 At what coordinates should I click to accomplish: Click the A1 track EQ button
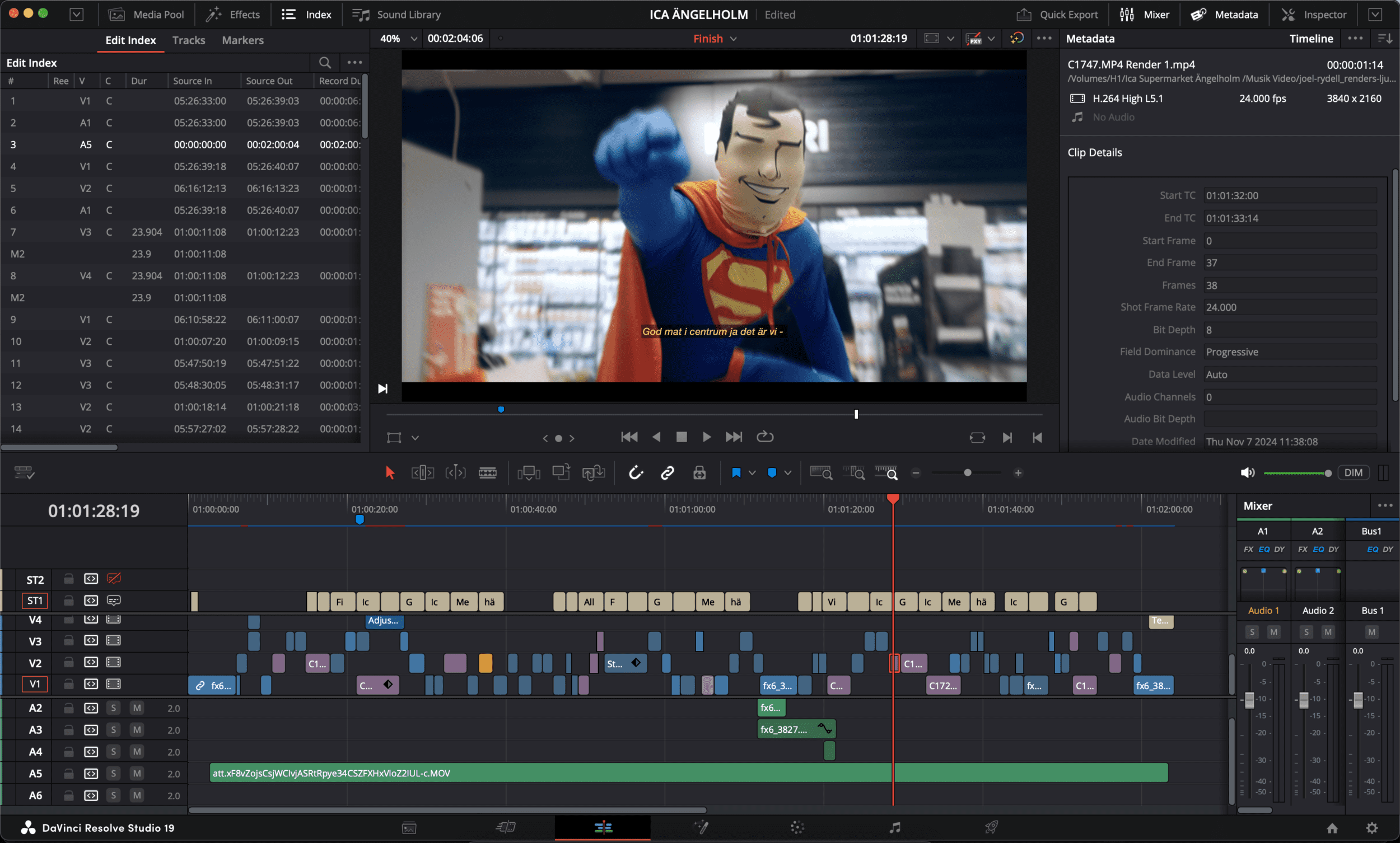pyautogui.click(x=1263, y=549)
